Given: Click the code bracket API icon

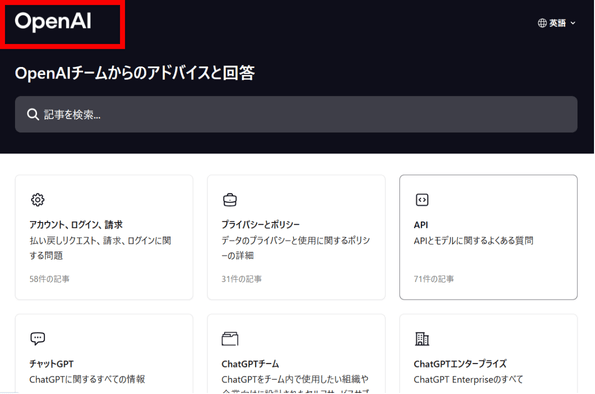Looking at the screenshot, I should 422,200.
